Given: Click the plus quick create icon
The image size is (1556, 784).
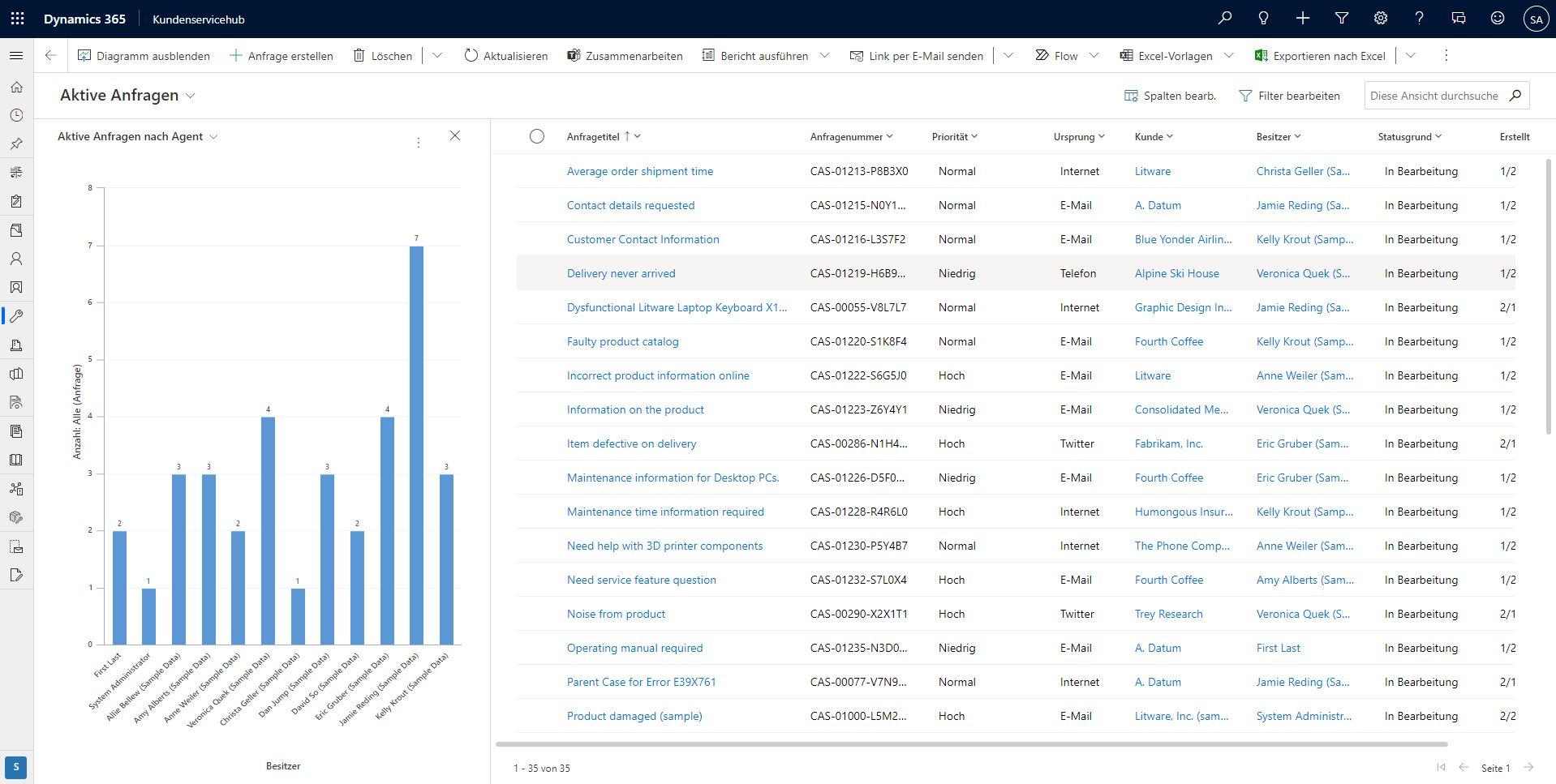Looking at the screenshot, I should click(1303, 19).
